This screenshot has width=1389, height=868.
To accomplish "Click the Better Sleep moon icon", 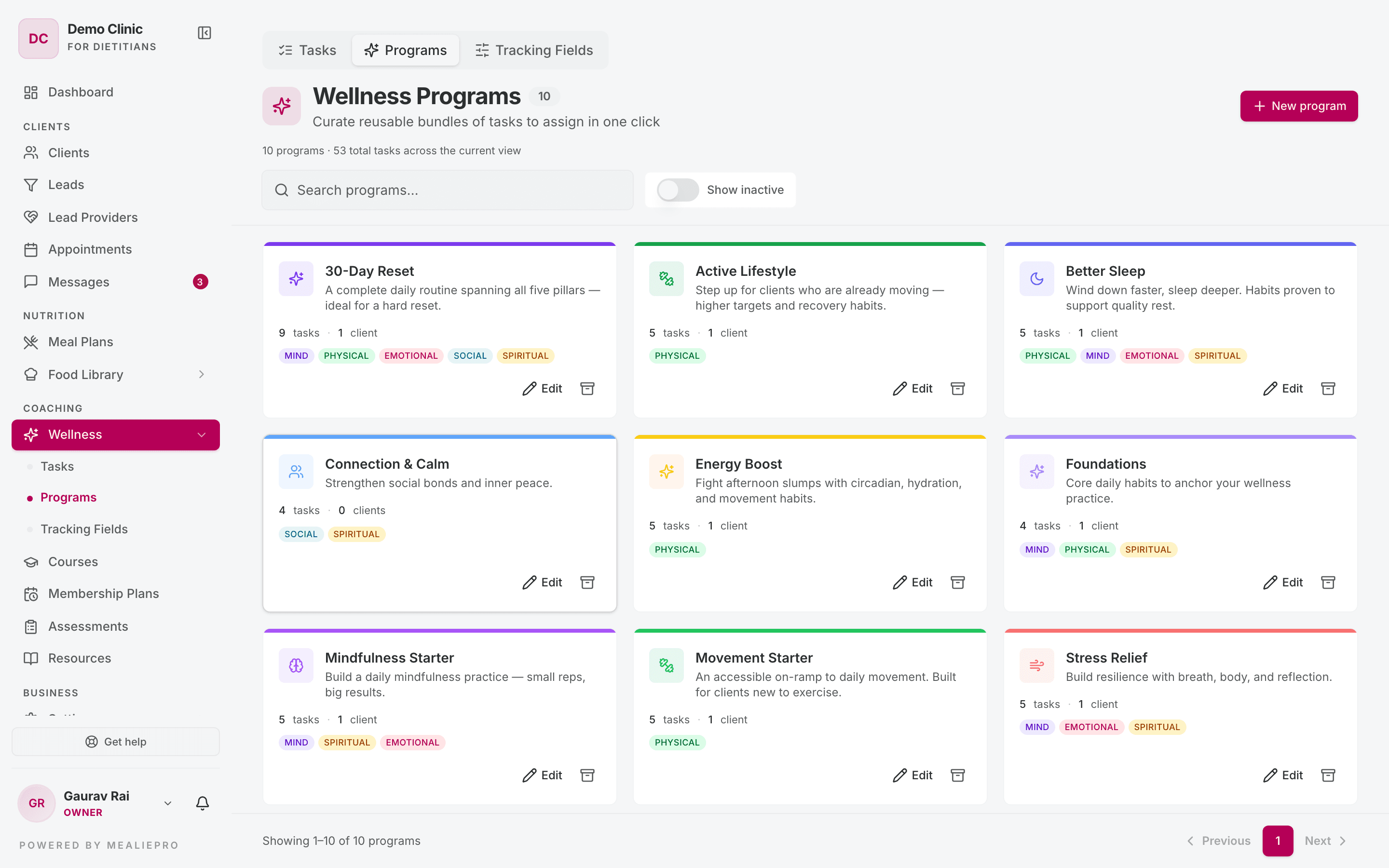I will pyautogui.click(x=1036, y=279).
